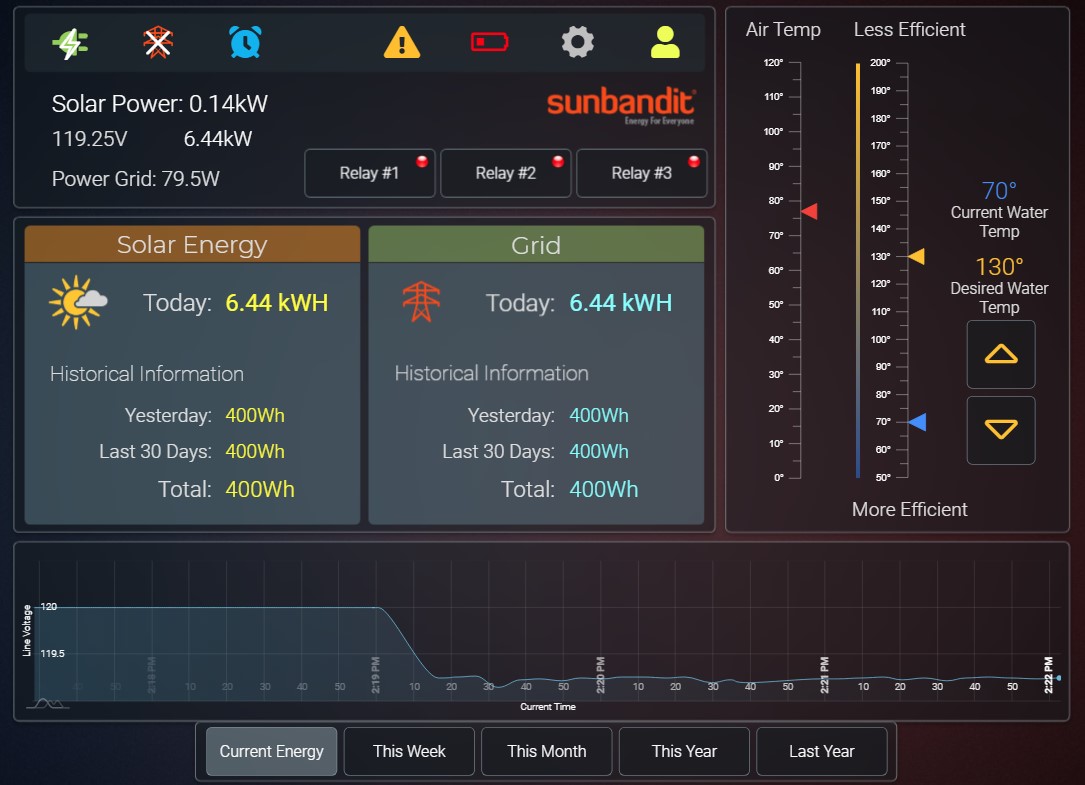This screenshot has width=1085, height=785.
Task: Click the red low battery icon
Action: [x=489, y=43]
